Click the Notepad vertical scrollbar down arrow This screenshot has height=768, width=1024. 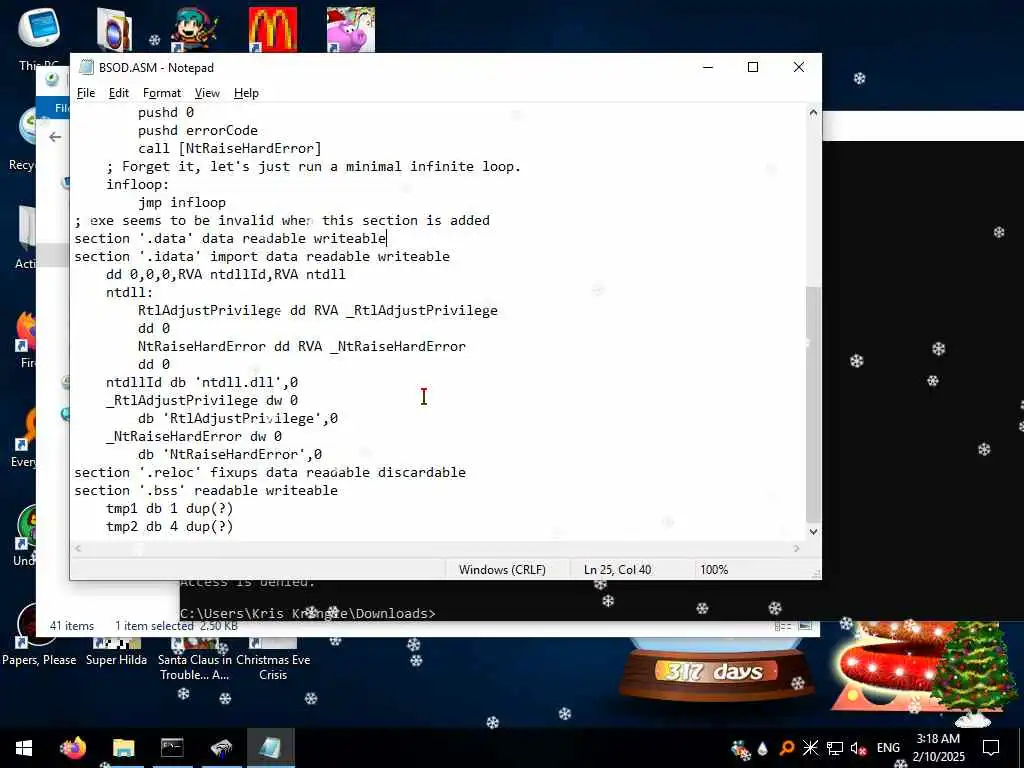pos(813,532)
